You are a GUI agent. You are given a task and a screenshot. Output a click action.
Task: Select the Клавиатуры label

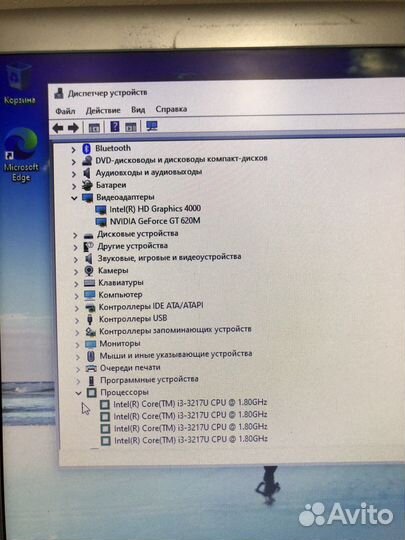[x=121, y=283]
